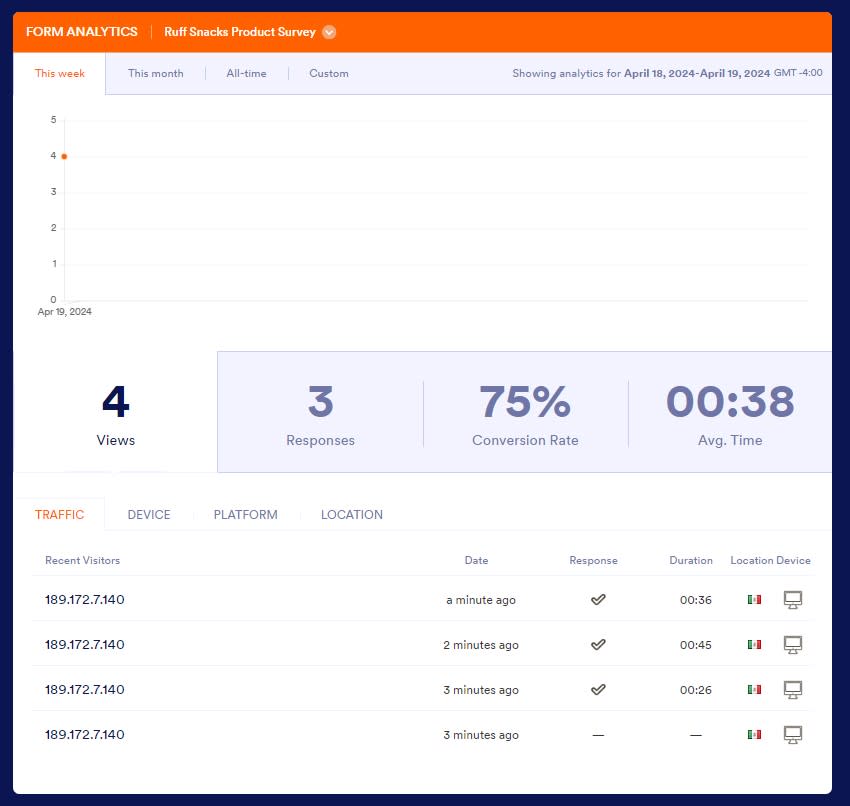This screenshot has width=850, height=806.
Task: Click the Mexico flag in the 'a minute ago' row
Action: point(754,599)
